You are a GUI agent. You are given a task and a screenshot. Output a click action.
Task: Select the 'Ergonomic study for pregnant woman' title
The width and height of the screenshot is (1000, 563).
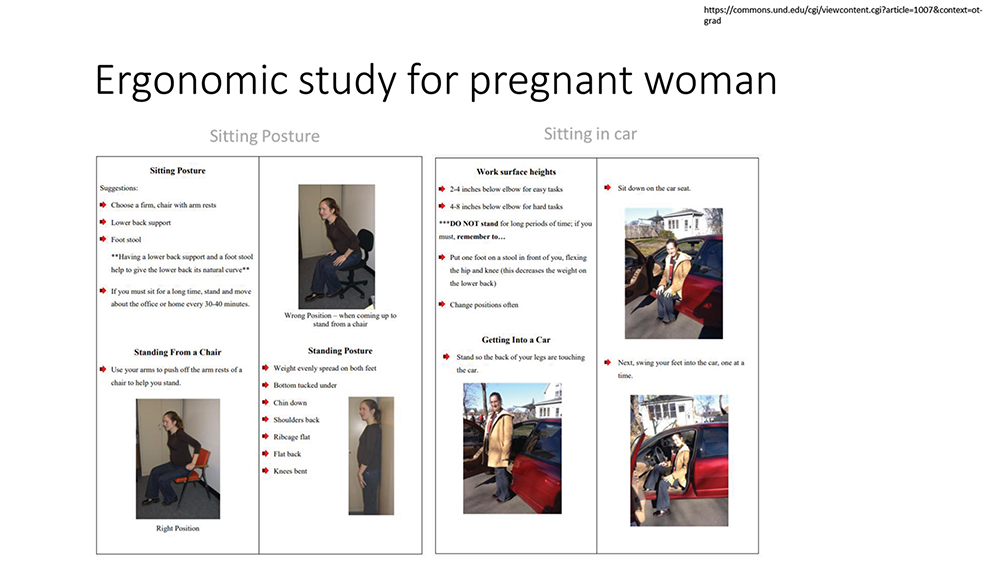pos(436,81)
